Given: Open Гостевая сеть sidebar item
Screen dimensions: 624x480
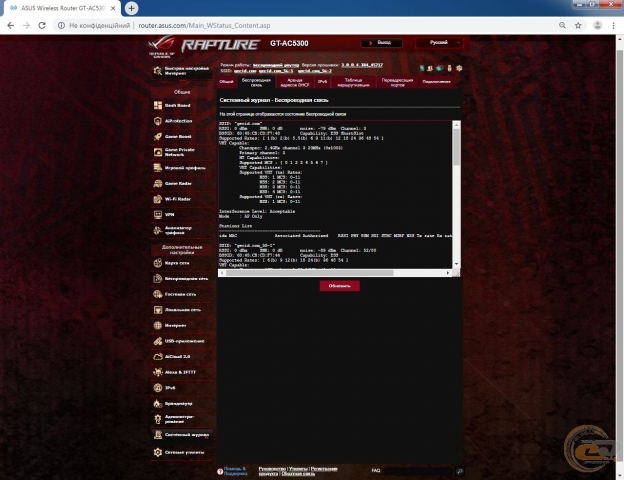Looking at the screenshot, I should 181,294.
